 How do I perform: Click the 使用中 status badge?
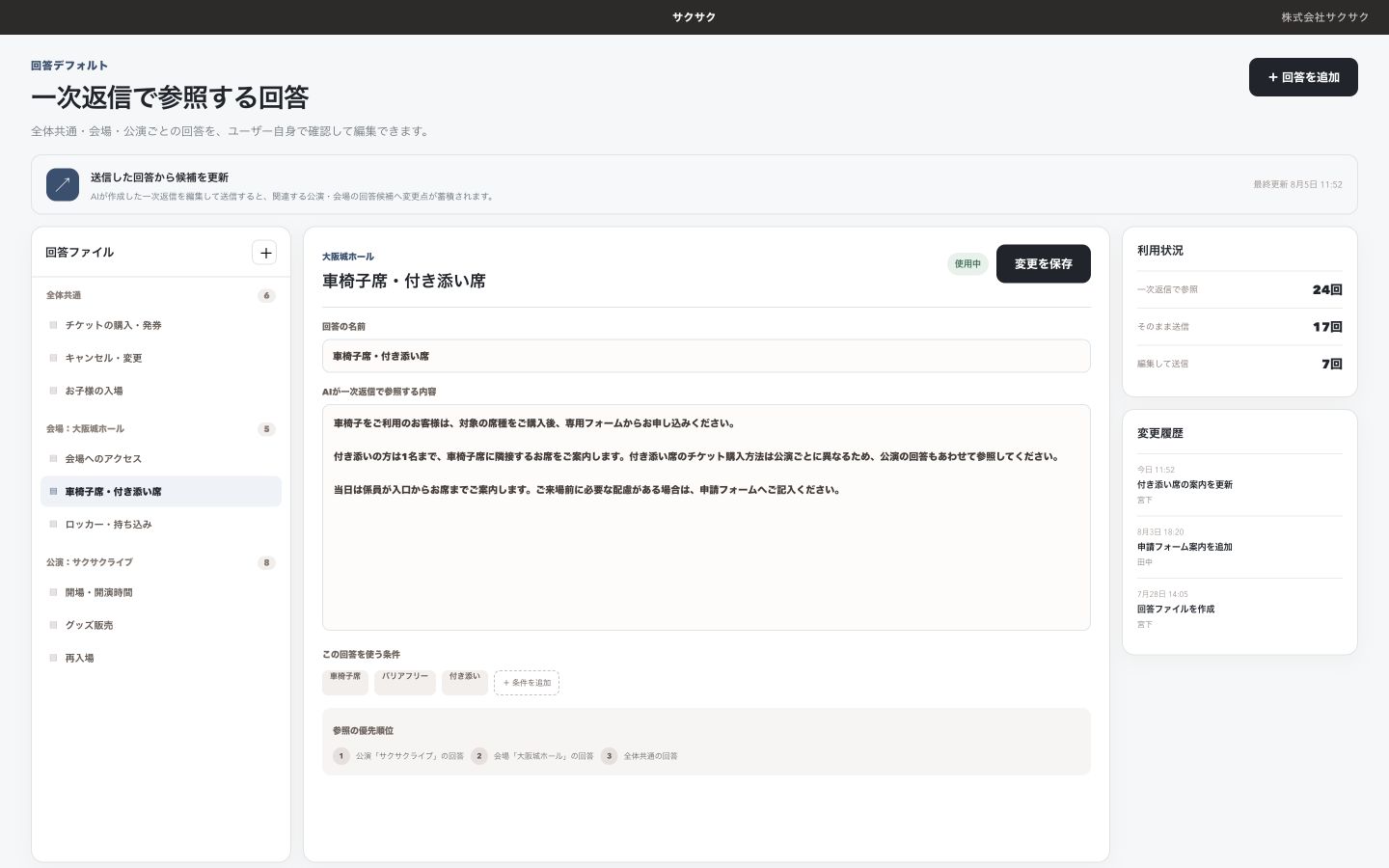click(967, 263)
